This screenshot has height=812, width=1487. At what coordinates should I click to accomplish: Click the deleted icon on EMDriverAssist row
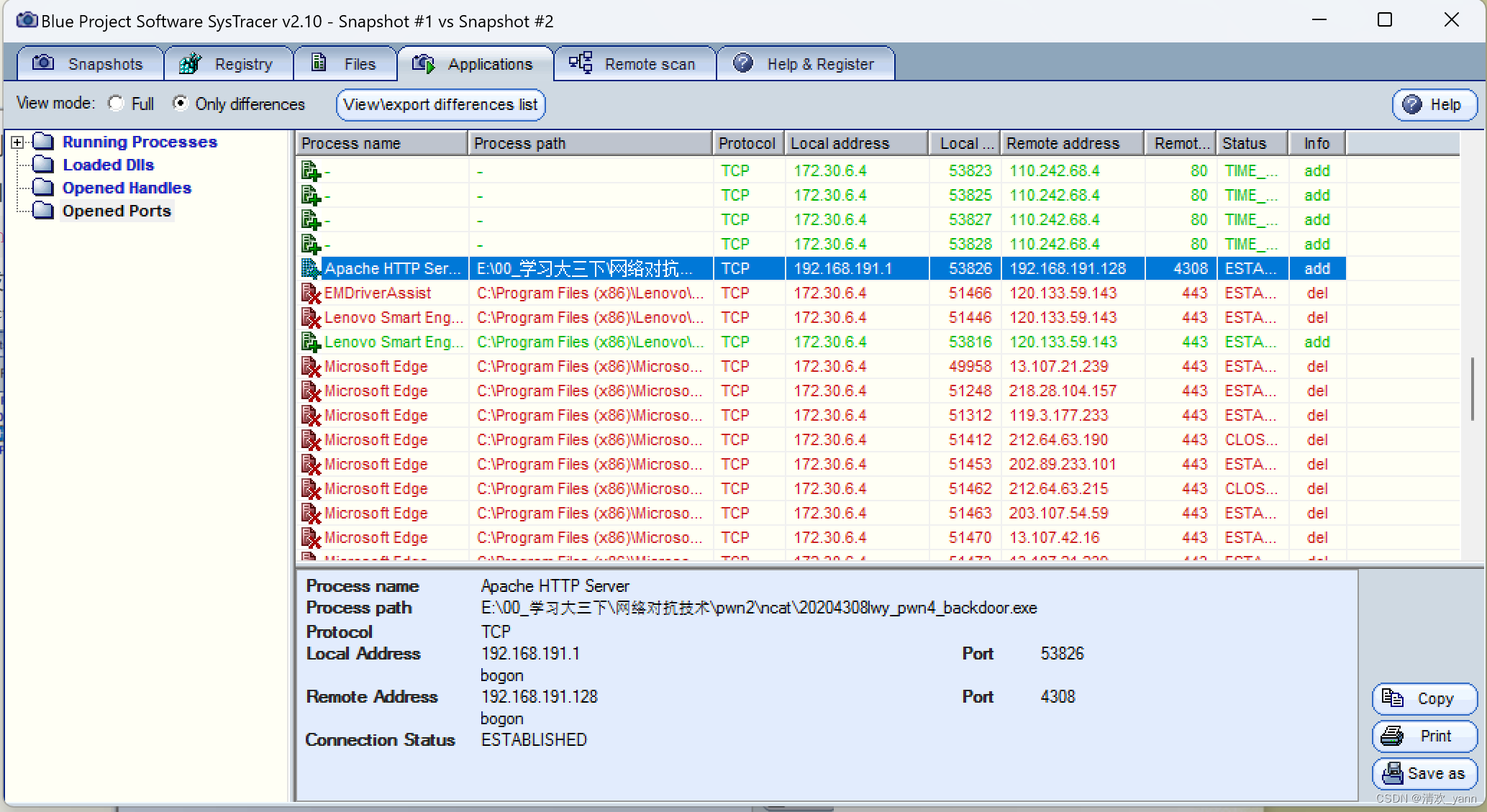pos(311,293)
